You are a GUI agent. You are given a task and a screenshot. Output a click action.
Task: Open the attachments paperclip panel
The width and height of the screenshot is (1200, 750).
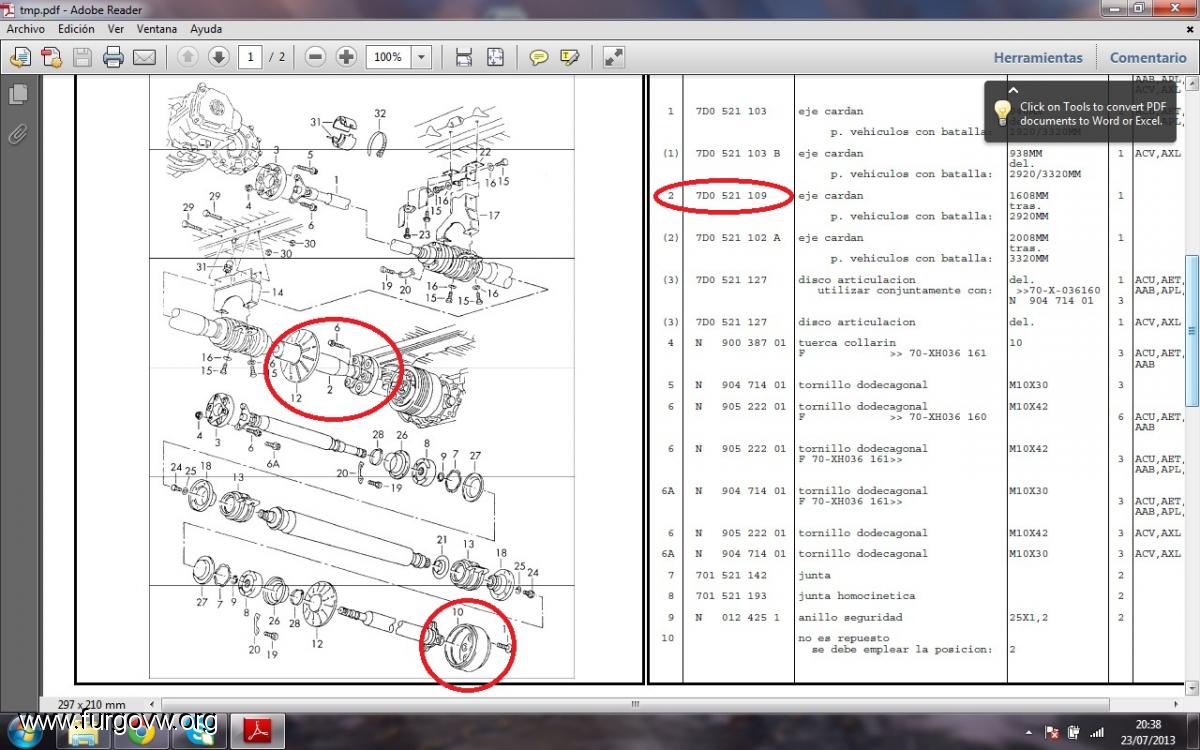point(17,134)
